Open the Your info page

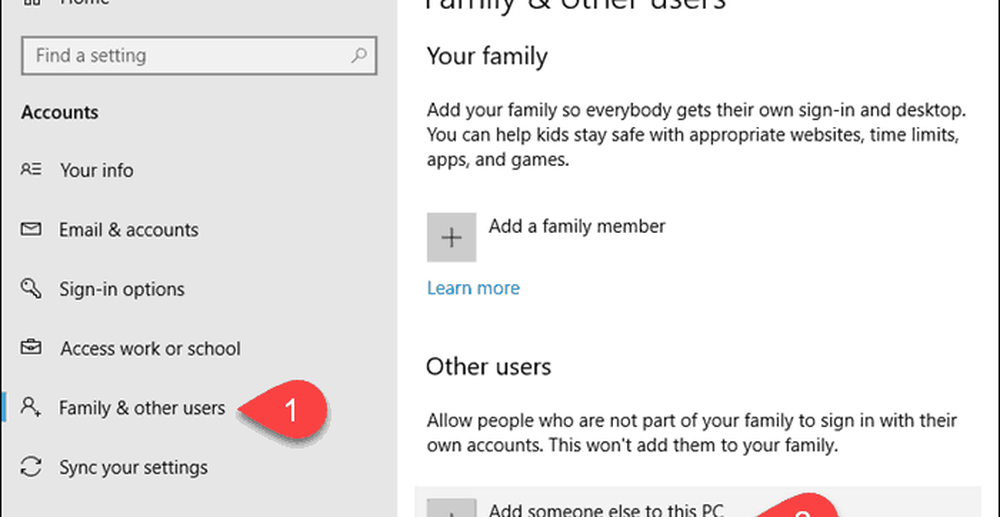click(x=96, y=170)
